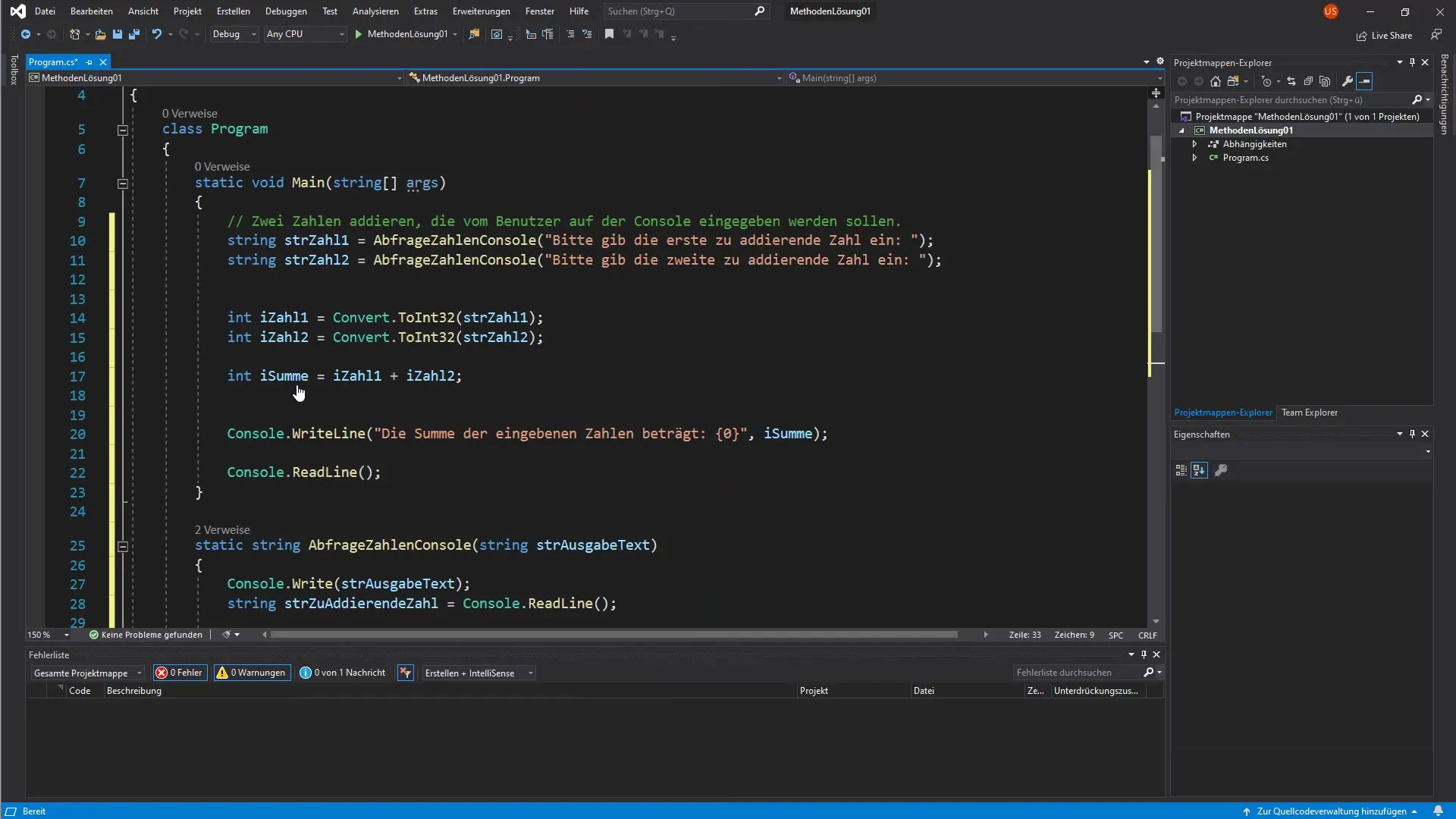1456x819 pixels.
Task: Open the vertical Toolbox side tab
Action: coord(13,69)
